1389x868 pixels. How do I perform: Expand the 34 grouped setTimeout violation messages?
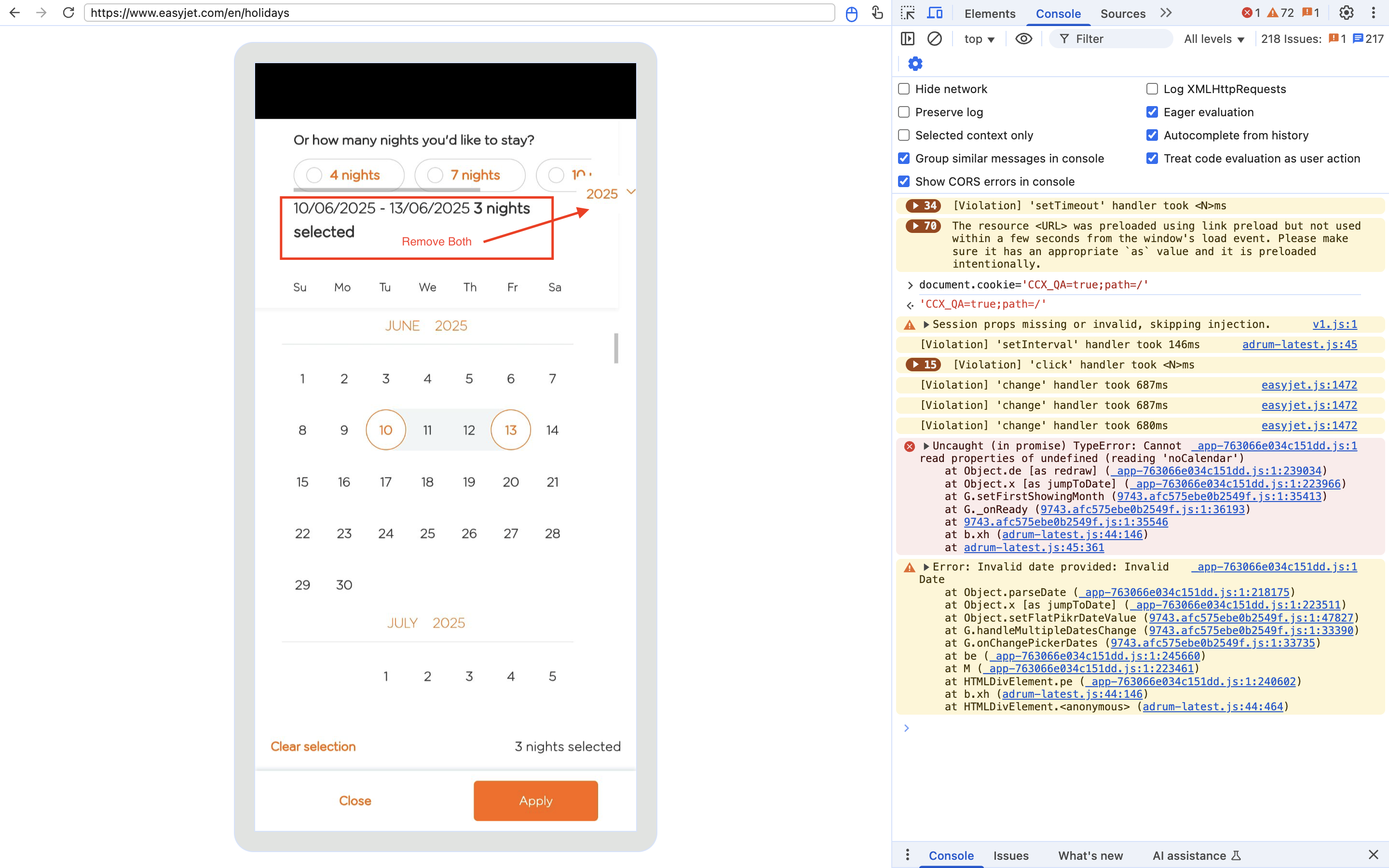click(x=923, y=205)
